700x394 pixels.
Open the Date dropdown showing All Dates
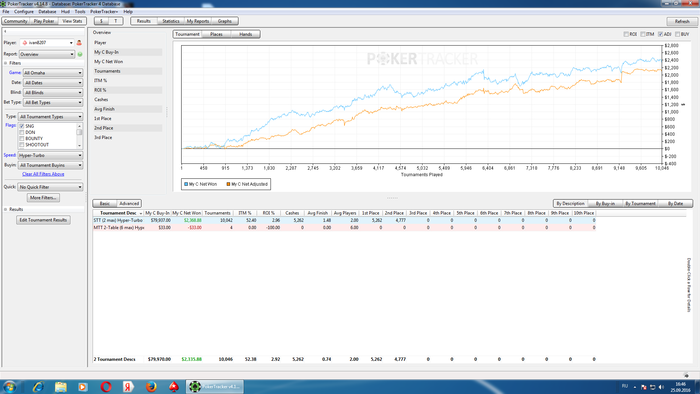[x=53, y=83]
